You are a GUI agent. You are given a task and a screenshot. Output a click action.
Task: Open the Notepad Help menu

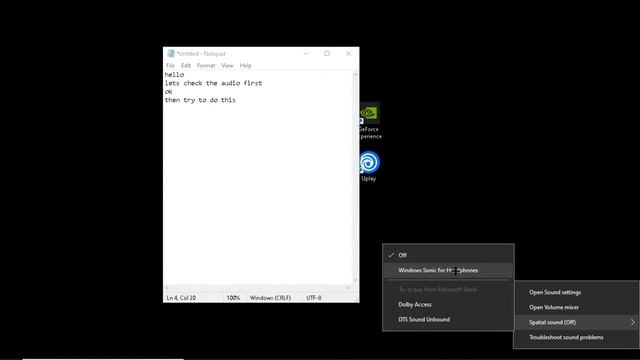(245, 65)
